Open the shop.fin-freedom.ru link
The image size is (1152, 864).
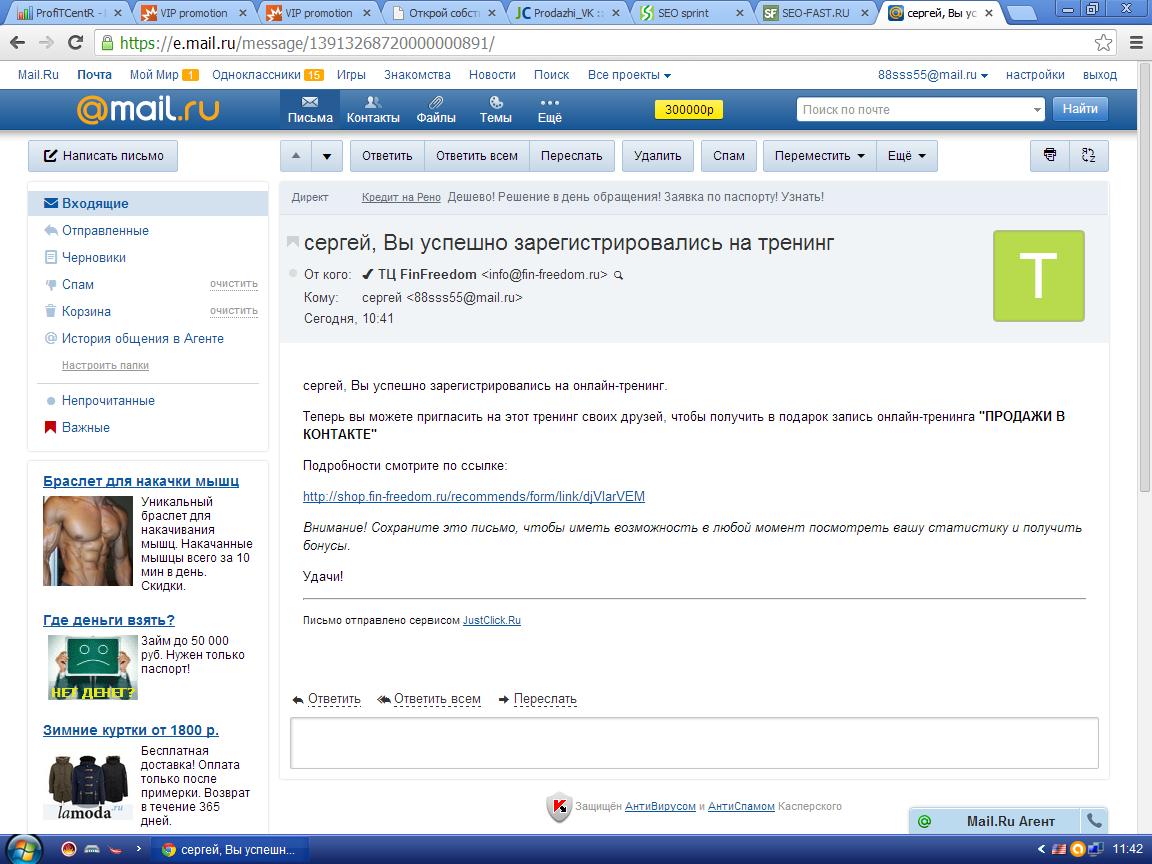coord(474,497)
